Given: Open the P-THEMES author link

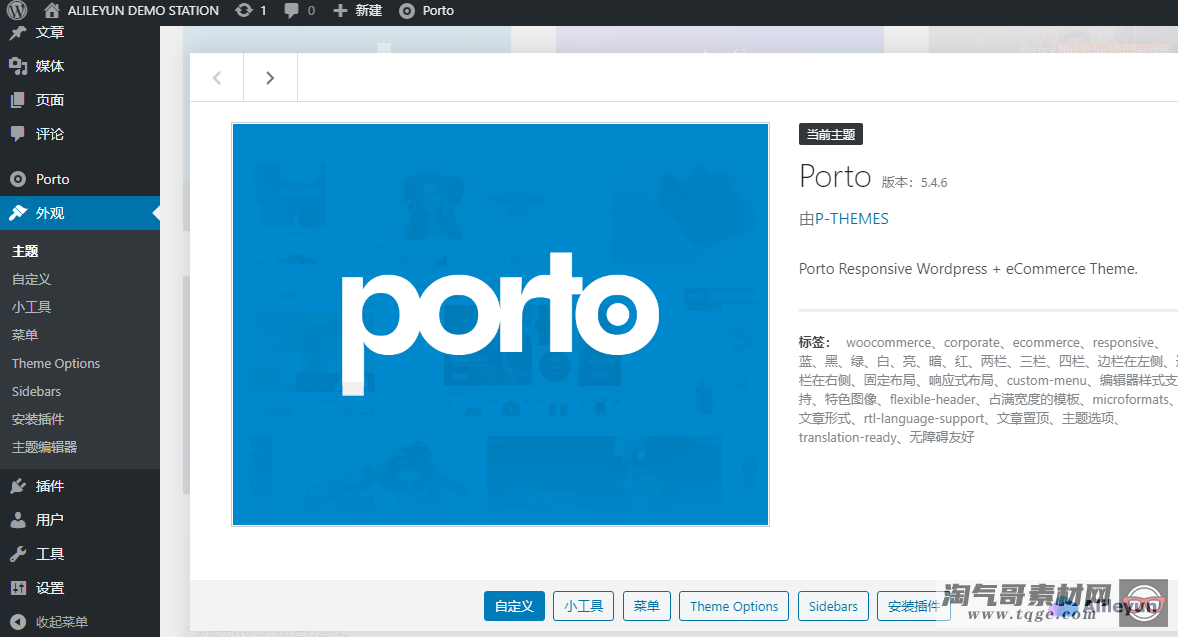Looking at the screenshot, I should pos(852,219).
